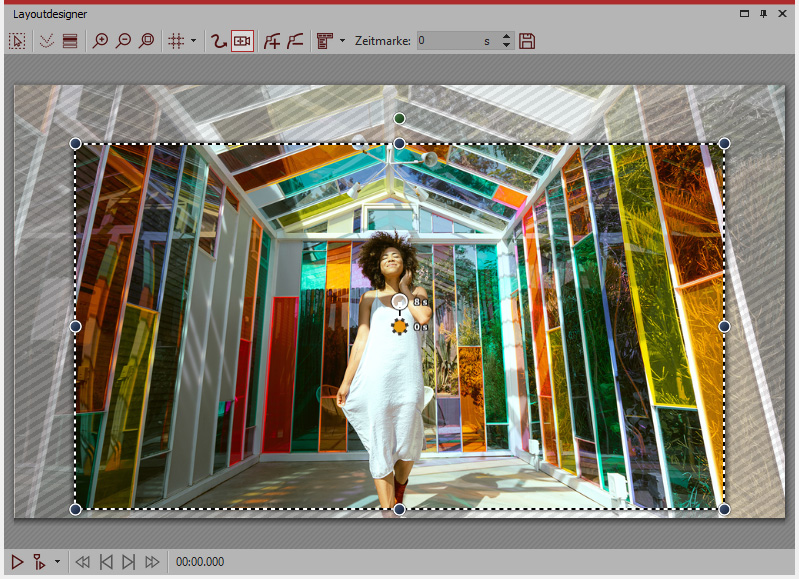799x579 pixels.
Task: Expand the alignment tool dropdown arrow
Action: point(342,41)
